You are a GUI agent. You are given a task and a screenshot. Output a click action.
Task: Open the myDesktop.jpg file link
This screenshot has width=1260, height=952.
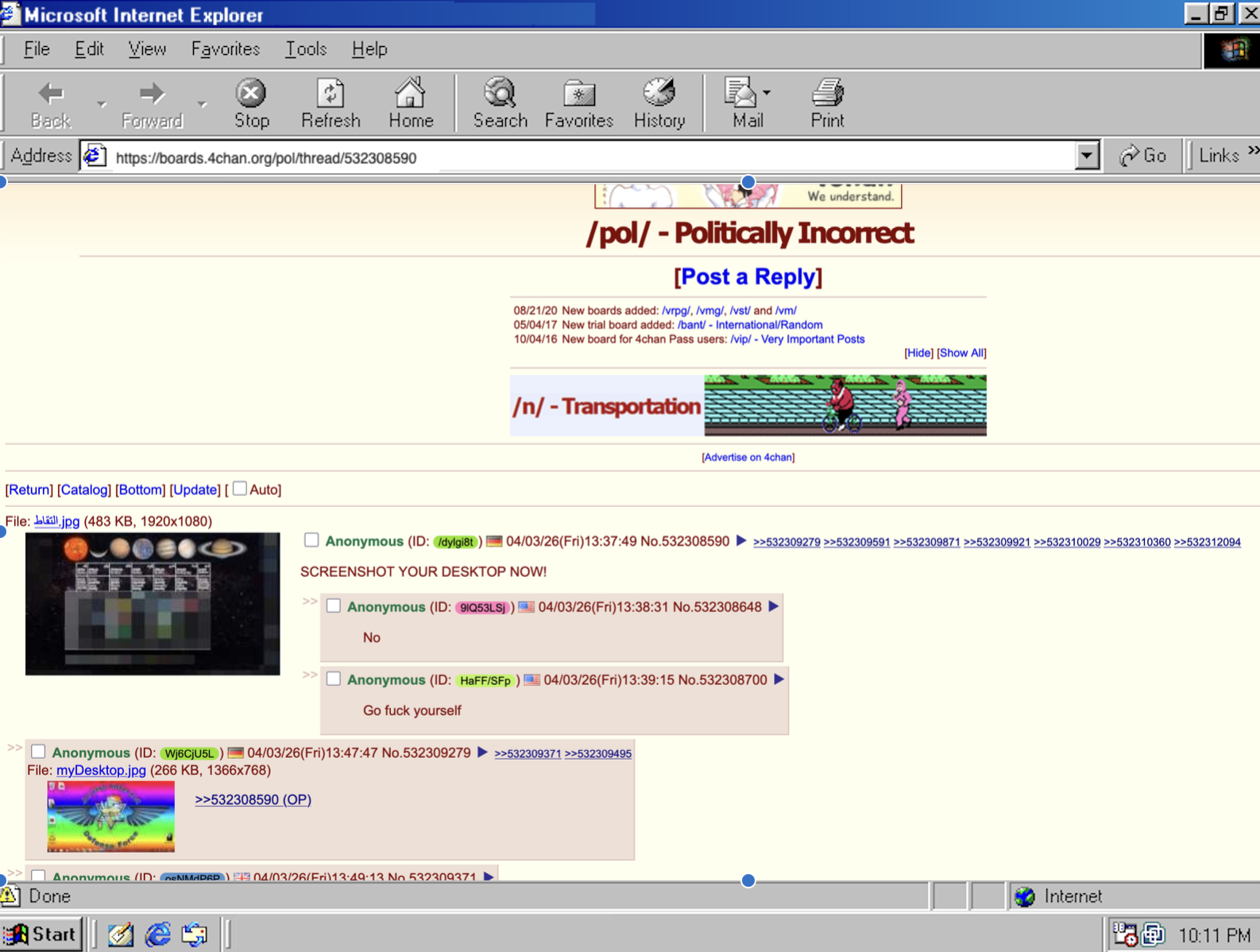[x=101, y=770]
